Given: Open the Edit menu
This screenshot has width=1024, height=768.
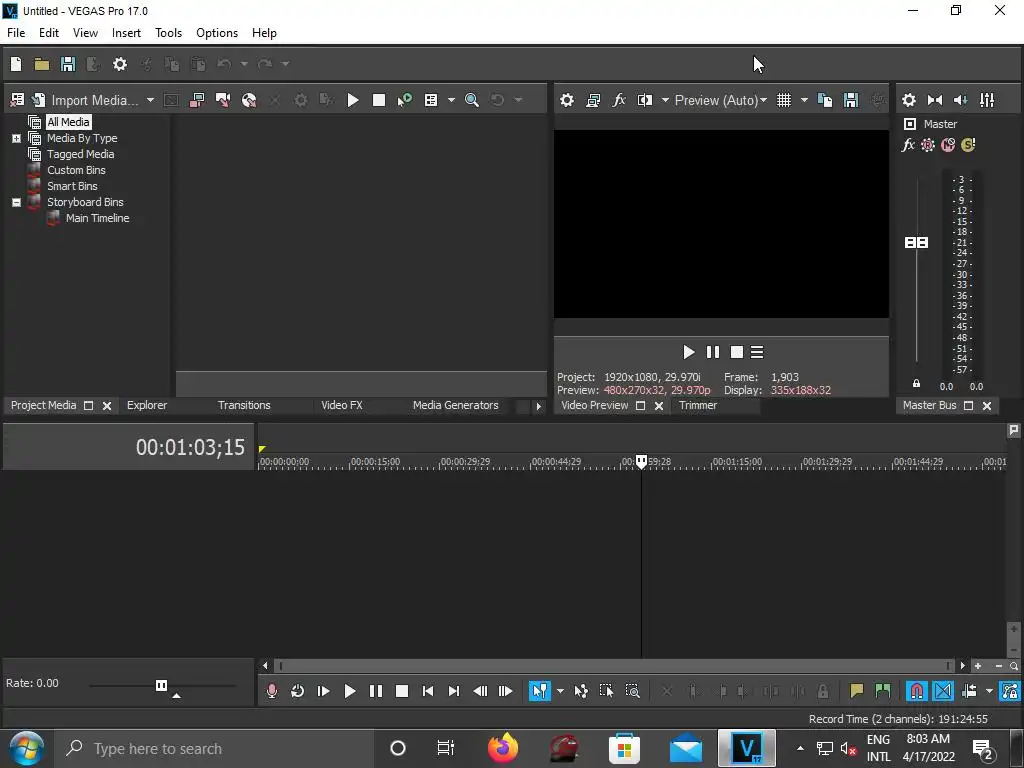Looking at the screenshot, I should (x=49, y=33).
